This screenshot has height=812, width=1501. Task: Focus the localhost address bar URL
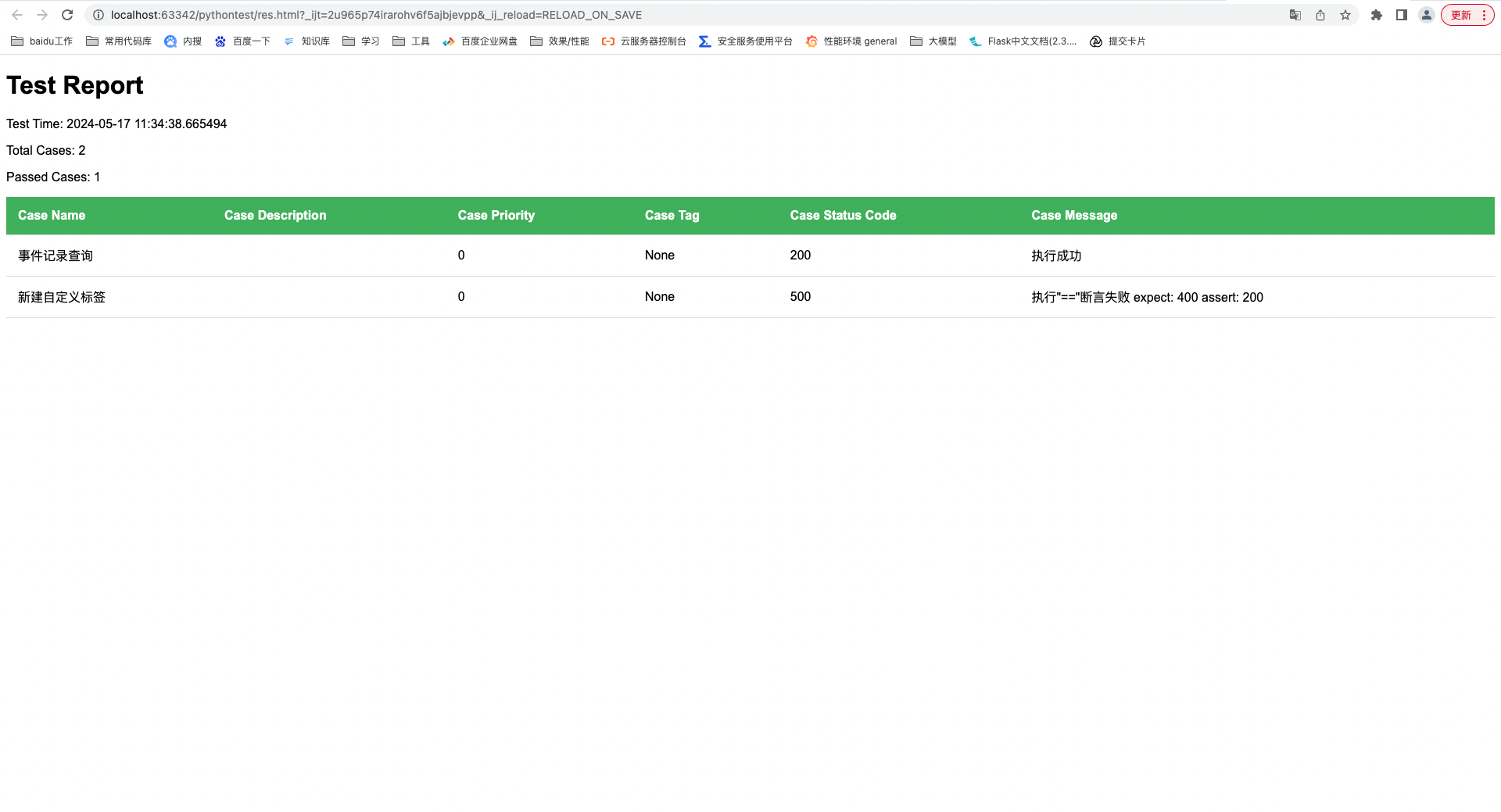click(x=376, y=15)
